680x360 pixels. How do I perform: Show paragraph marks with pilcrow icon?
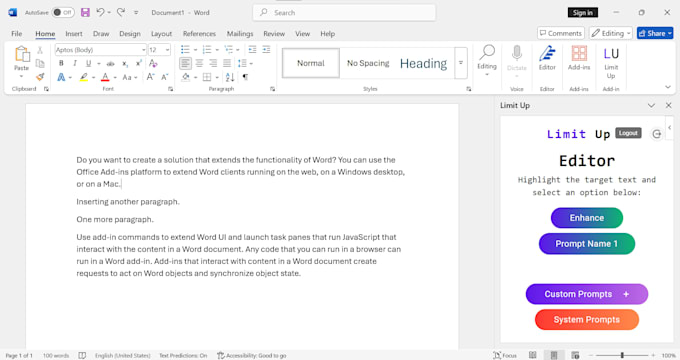245,77
